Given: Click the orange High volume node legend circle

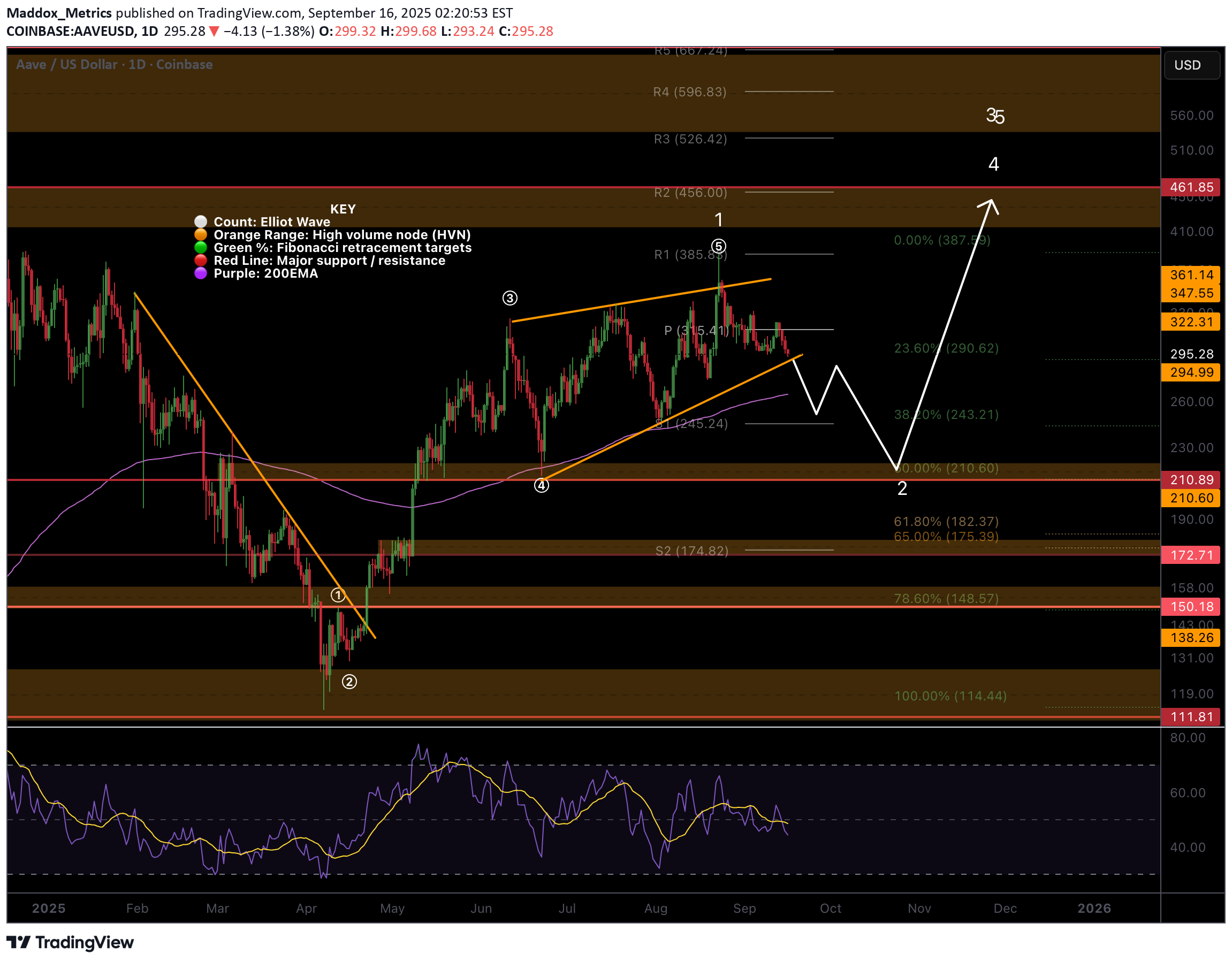Looking at the screenshot, I should 200,234.
